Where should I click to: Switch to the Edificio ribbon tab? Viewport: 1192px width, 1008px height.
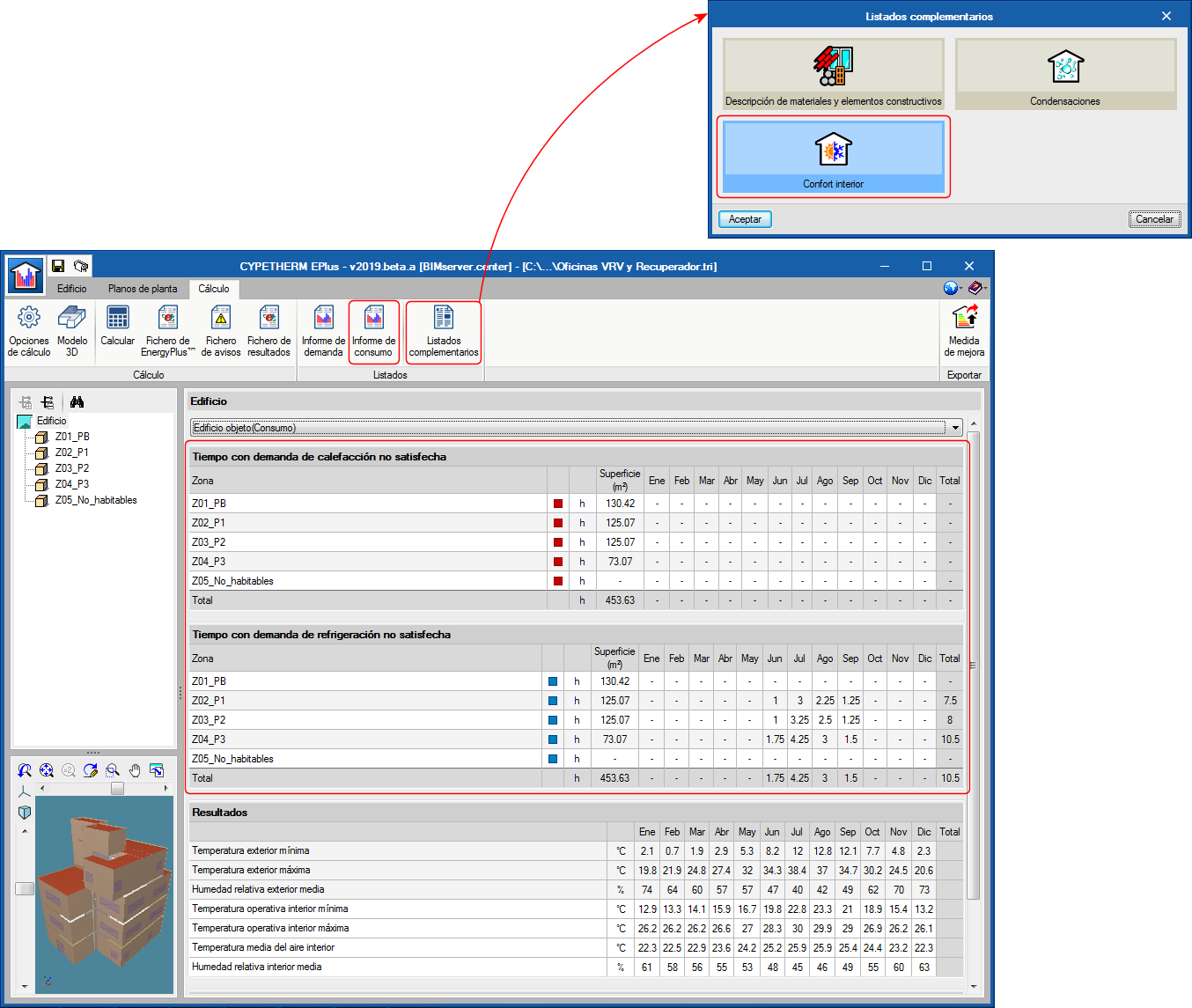click(72, 289)
